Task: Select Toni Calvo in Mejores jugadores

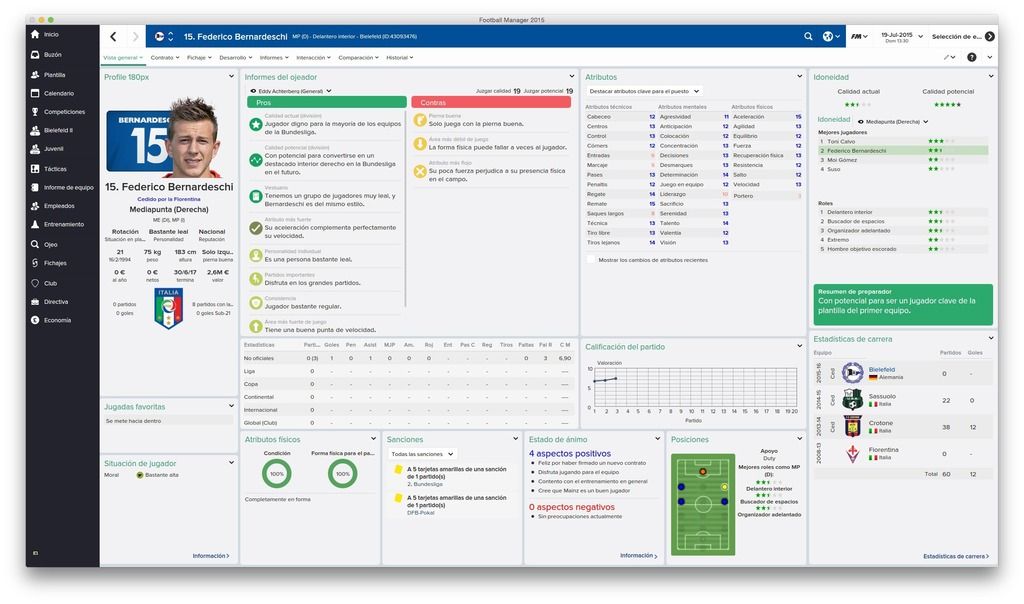Action: pyautogui.click(x=902, y=141)
